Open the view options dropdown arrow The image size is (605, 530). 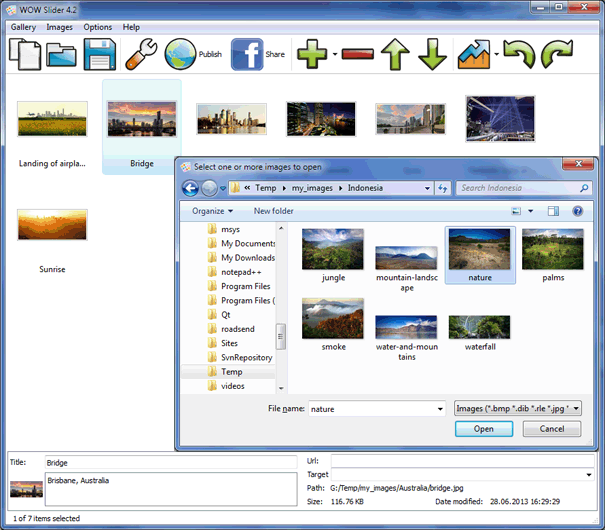pos(531,211)
